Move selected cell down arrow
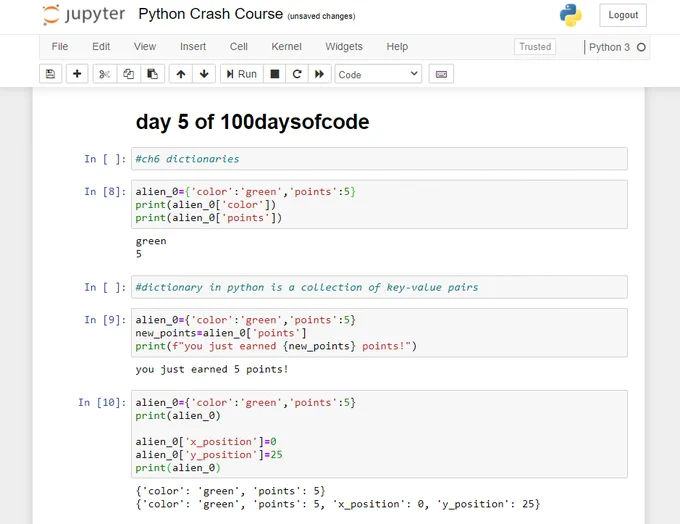 pos(204,74)
